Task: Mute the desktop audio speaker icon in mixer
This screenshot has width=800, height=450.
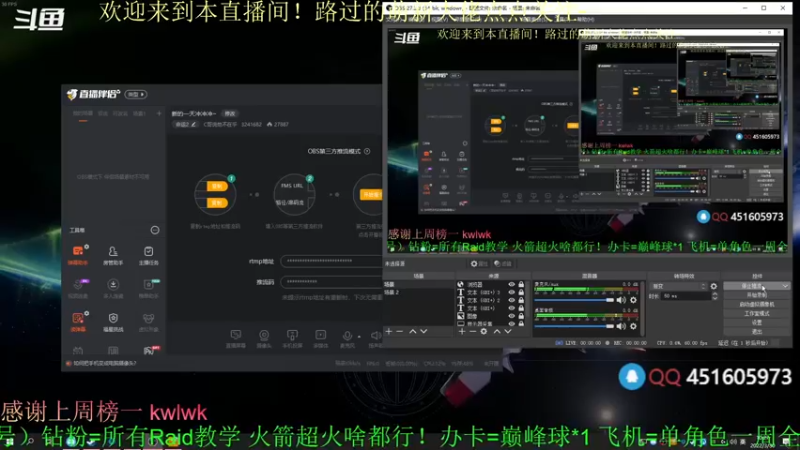Action: (621, 326)
